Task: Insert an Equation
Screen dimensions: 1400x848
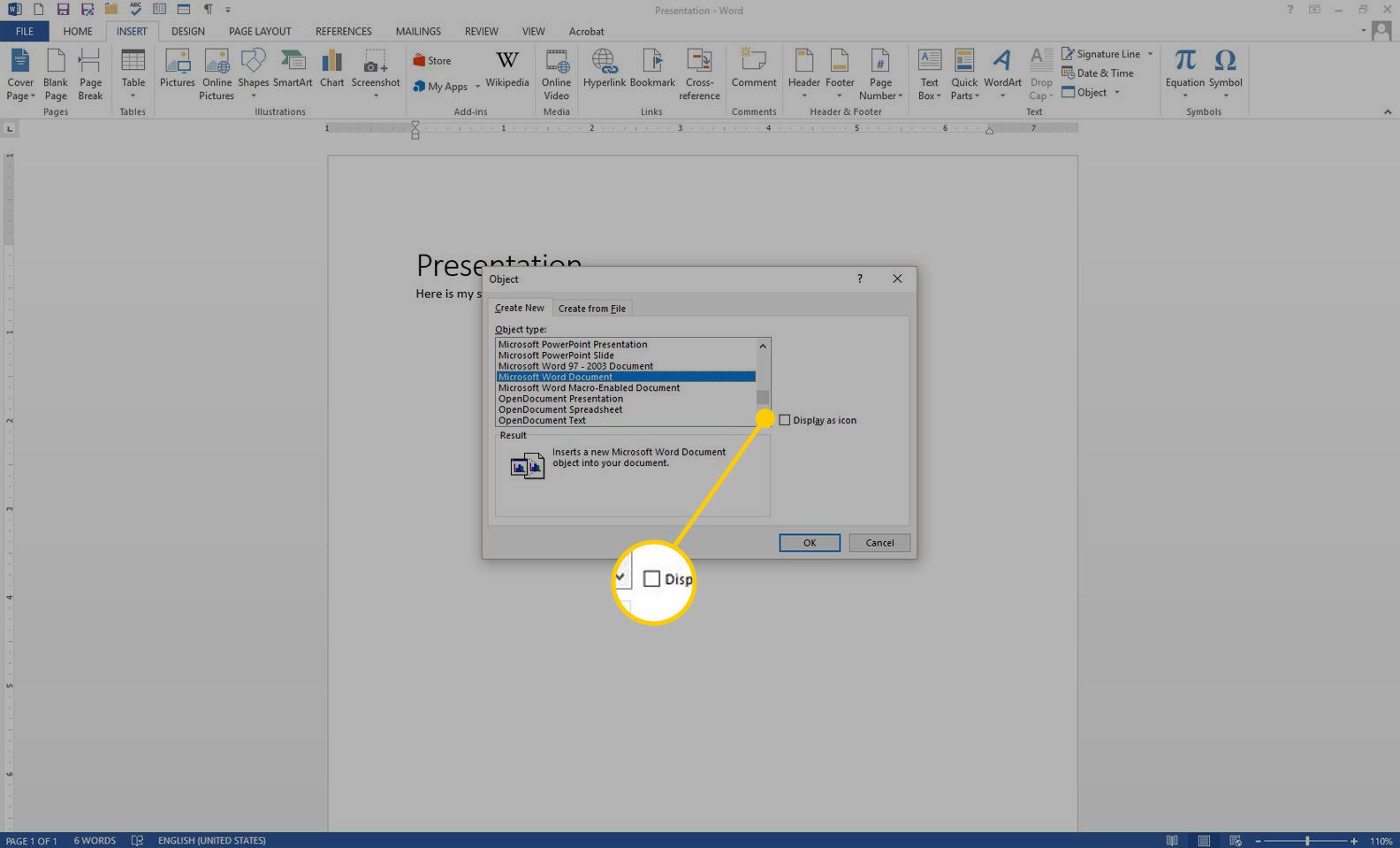Action: (1184, 74)
